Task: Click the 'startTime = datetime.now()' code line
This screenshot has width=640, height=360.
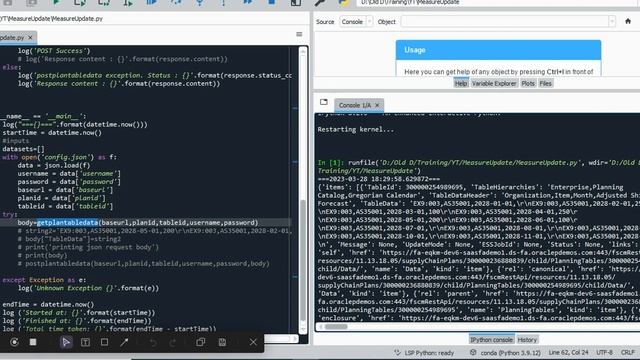Action: [52, 133]
